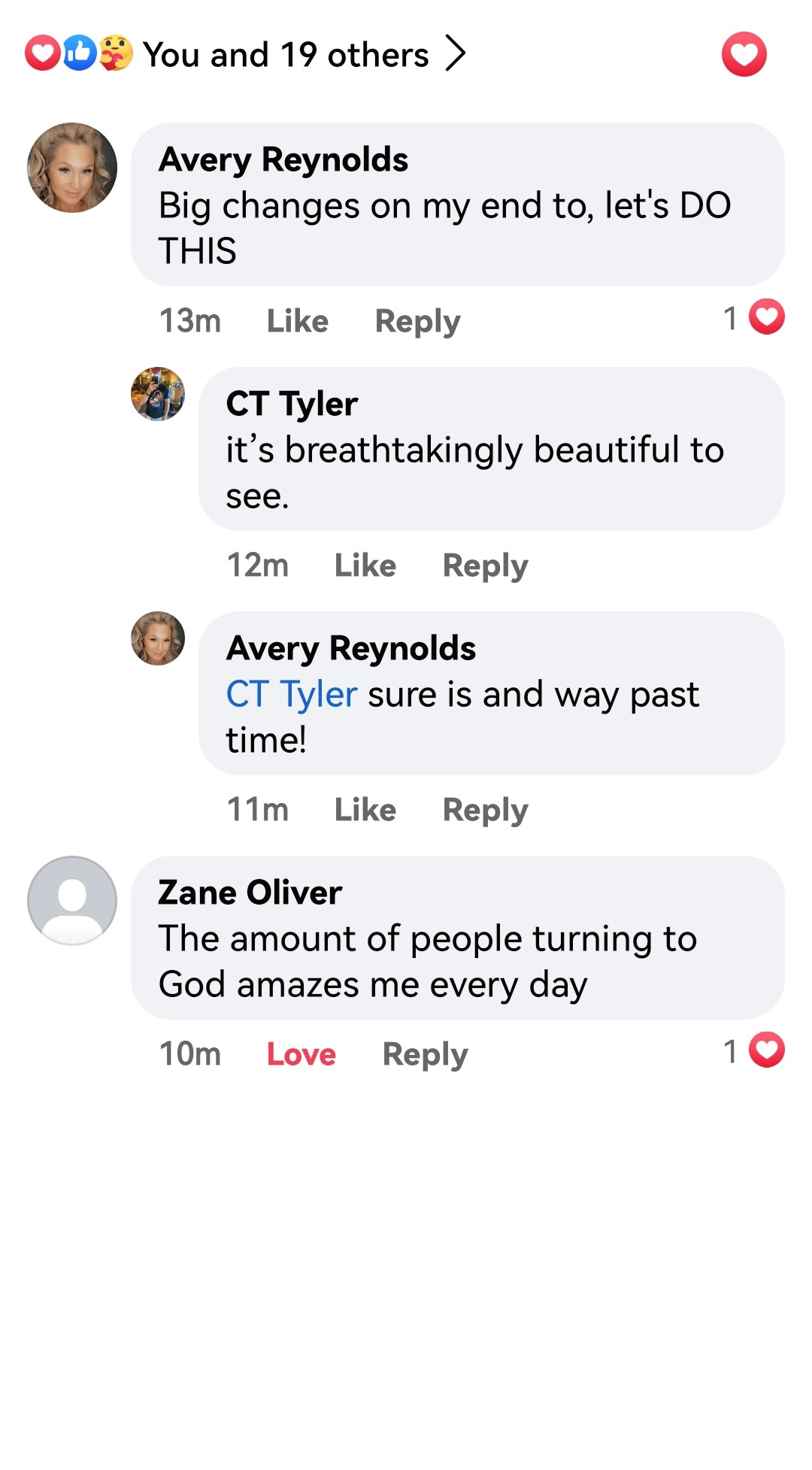Viewport: 812px width, 1470px height.
Task: Remove Love reaction from Zane Oliver's comment
Action: pyautogui.click(x=301, y=1054)
